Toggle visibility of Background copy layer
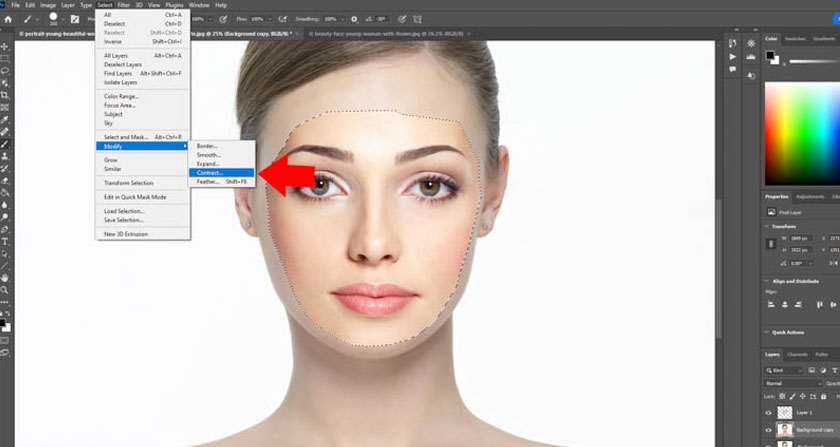840x447 pixels. tap(769, 431)
